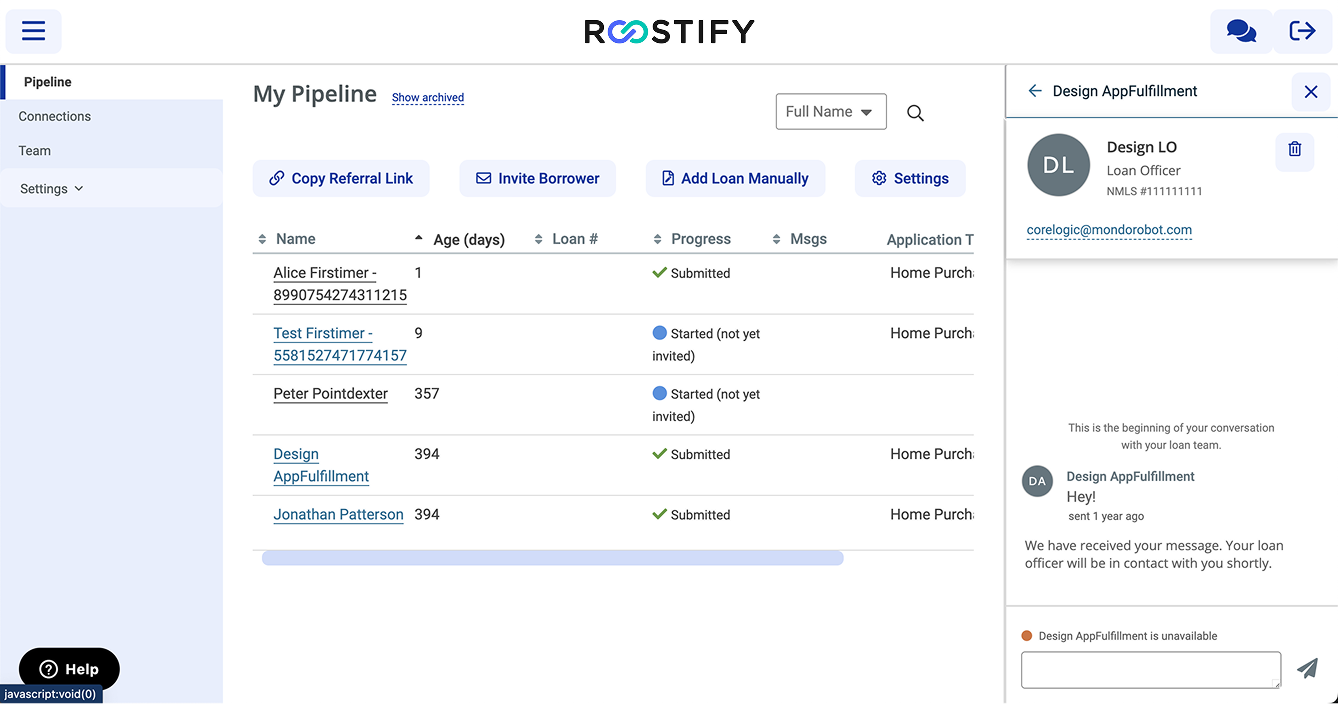Viewport: 1338px width, 704px height.
Task: Click the Roostify logo
Action: pyautogui.click(x=669, y=32)
